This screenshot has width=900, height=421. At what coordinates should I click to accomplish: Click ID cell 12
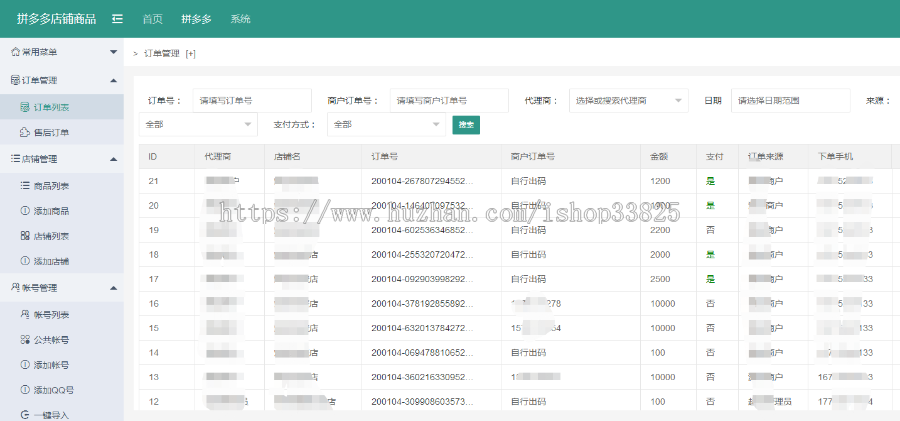pyautogui.click(x=153, y=401)
